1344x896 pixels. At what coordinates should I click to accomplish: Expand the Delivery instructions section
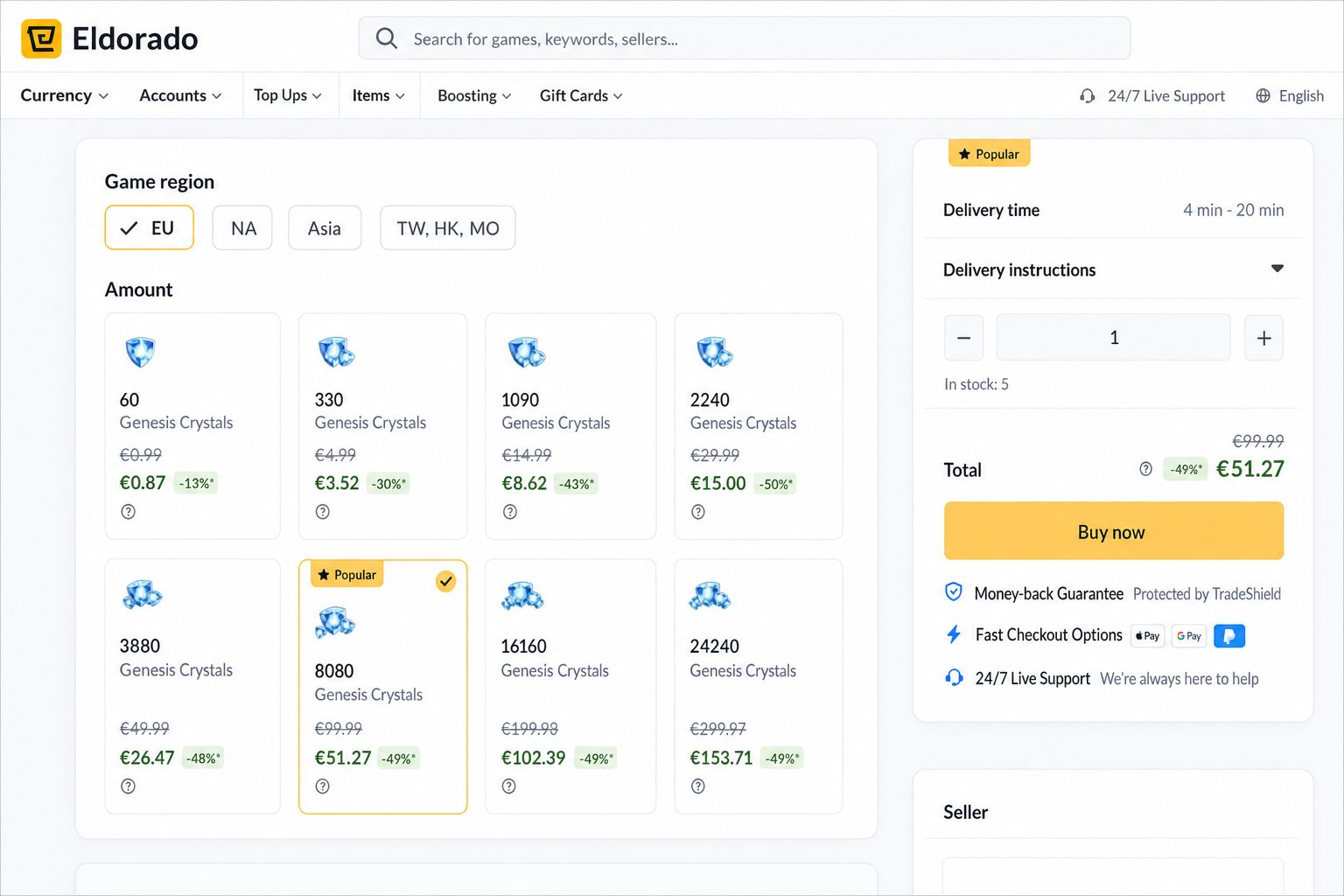1113,269
